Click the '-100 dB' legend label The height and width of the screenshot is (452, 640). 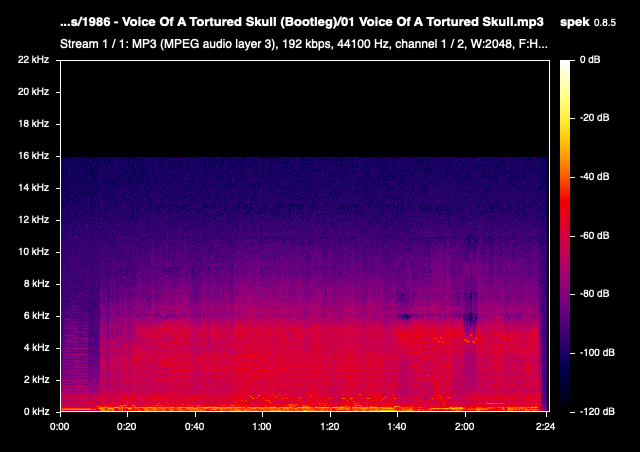pyautogui.click(x=597, y=353)
